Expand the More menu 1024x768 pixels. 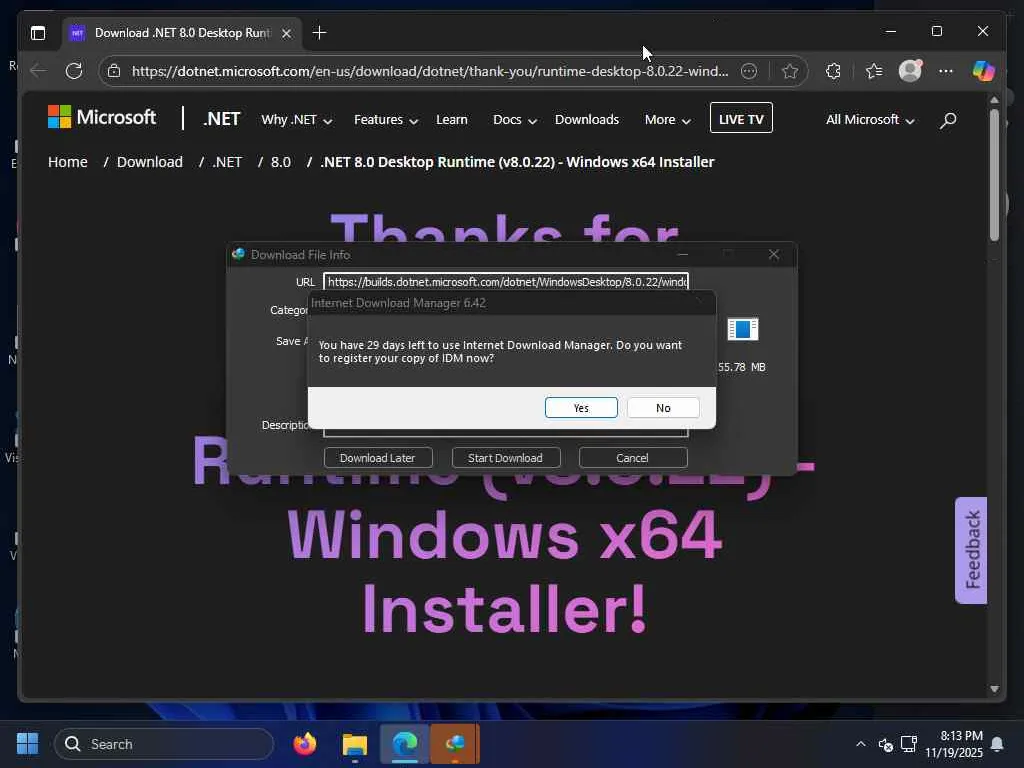pos(667,120)
